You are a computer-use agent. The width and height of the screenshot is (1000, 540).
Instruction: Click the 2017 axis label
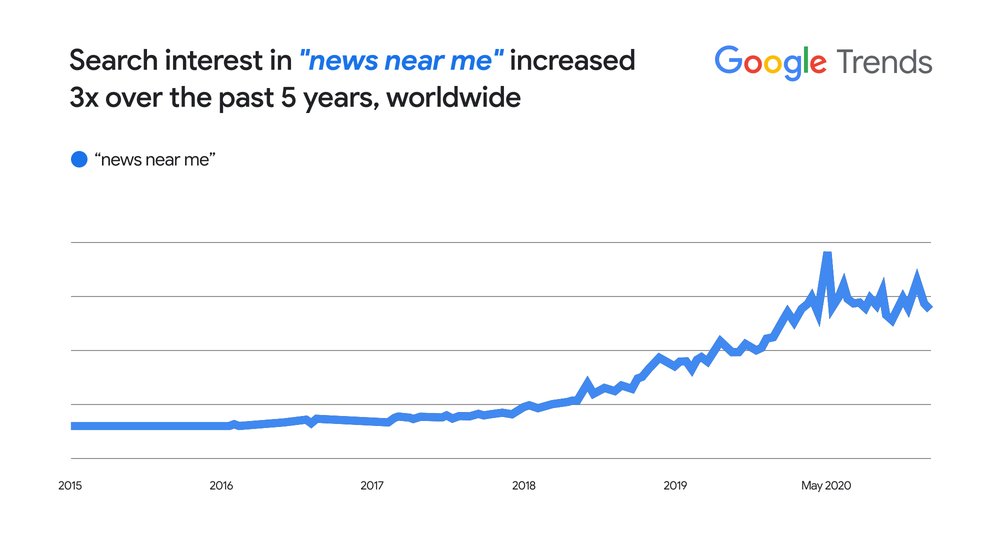pyautogui.click(x=372, y=486)
